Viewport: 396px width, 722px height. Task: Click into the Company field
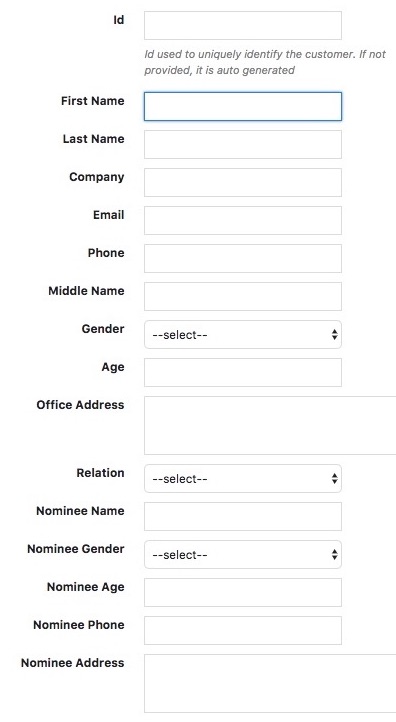pos(243,182)
